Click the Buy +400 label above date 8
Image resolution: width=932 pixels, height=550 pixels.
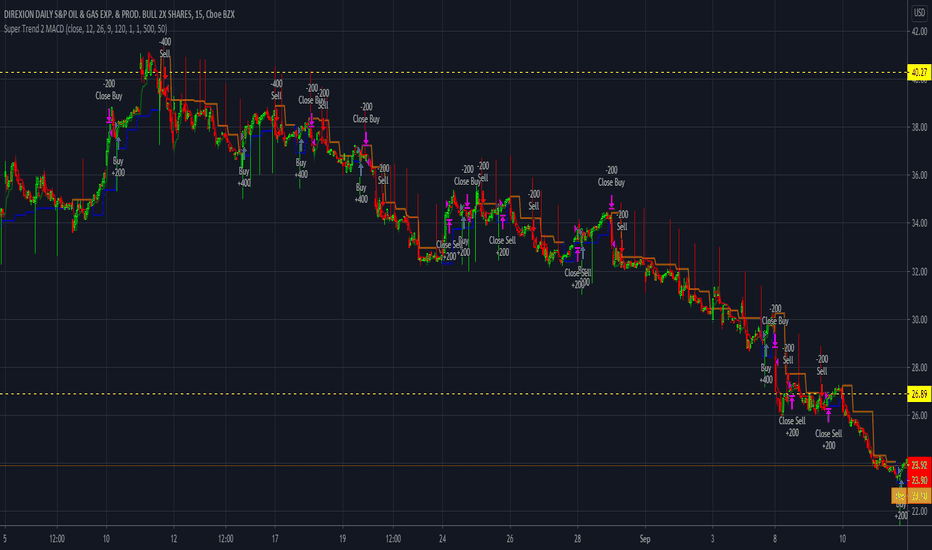[x=766, y=374]
